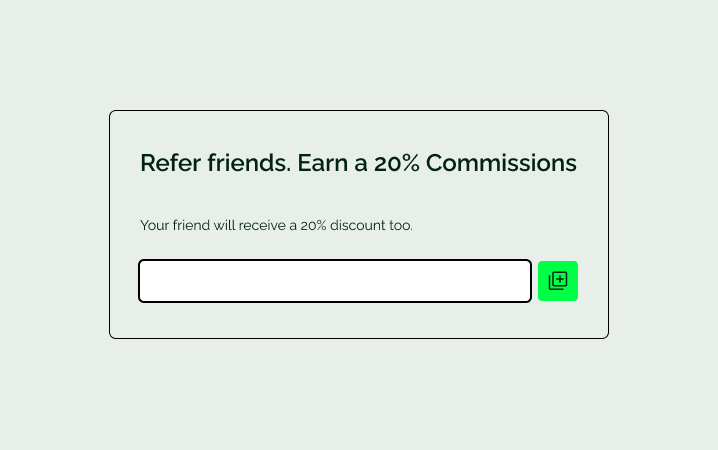The height and width of the screenshot is (450, 718).
Task: Click '20%' in the heading text
Action: (x=397, y=163)
